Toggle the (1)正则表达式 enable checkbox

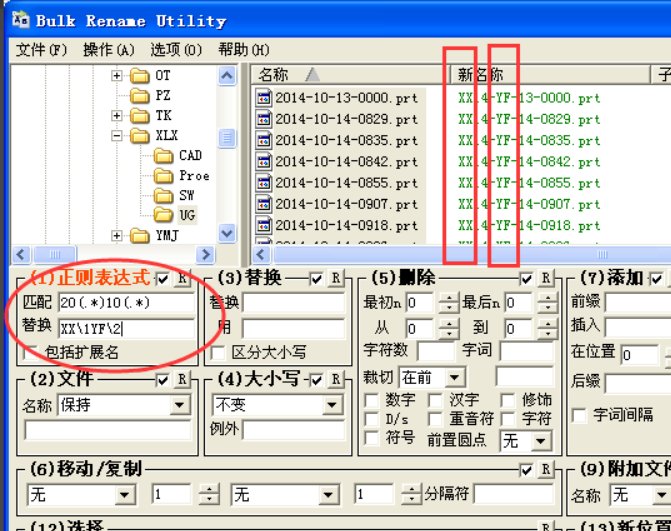click(163, 279)
